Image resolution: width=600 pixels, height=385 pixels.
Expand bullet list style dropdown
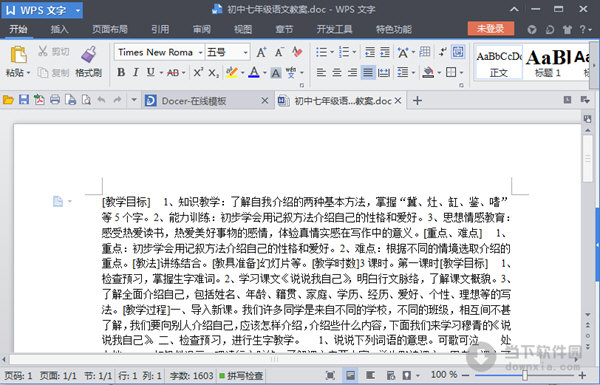coord(332,52)
